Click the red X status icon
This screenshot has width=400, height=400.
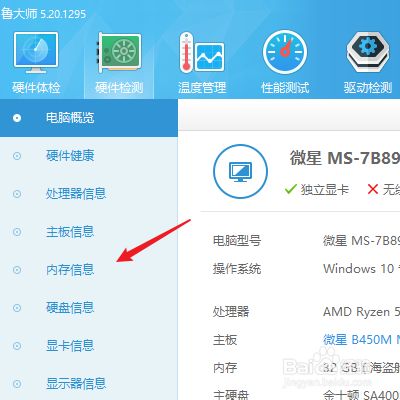coord(372,189)
